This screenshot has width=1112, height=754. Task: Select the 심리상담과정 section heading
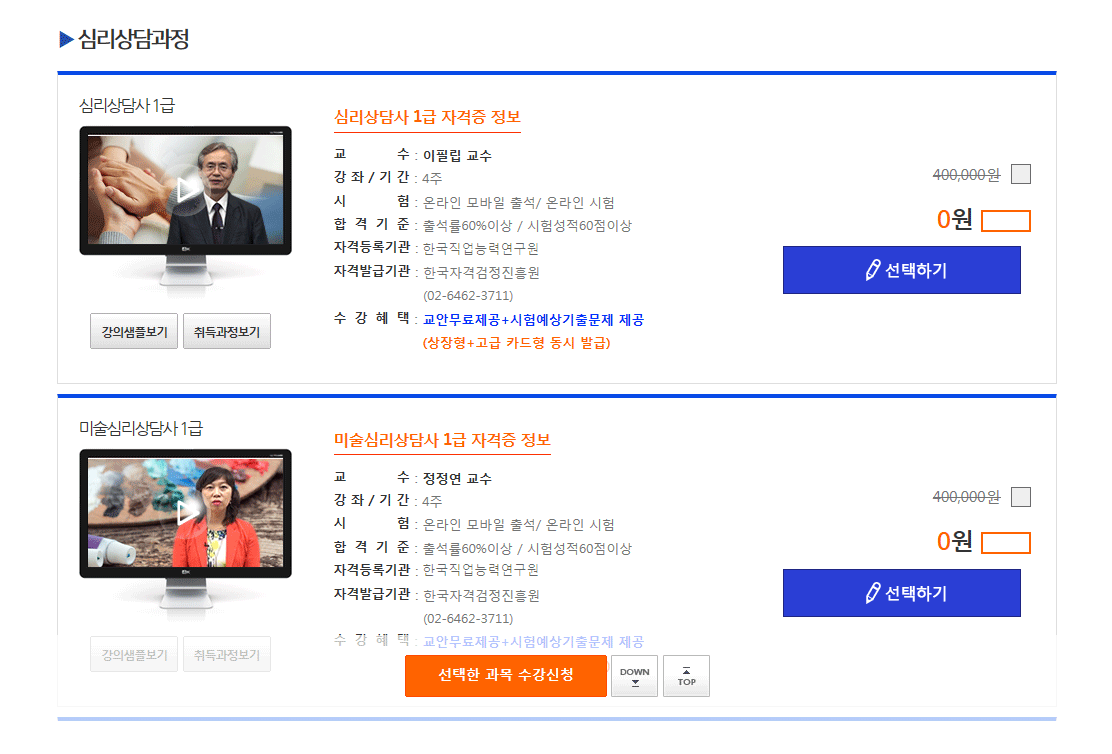pos(133,39)
